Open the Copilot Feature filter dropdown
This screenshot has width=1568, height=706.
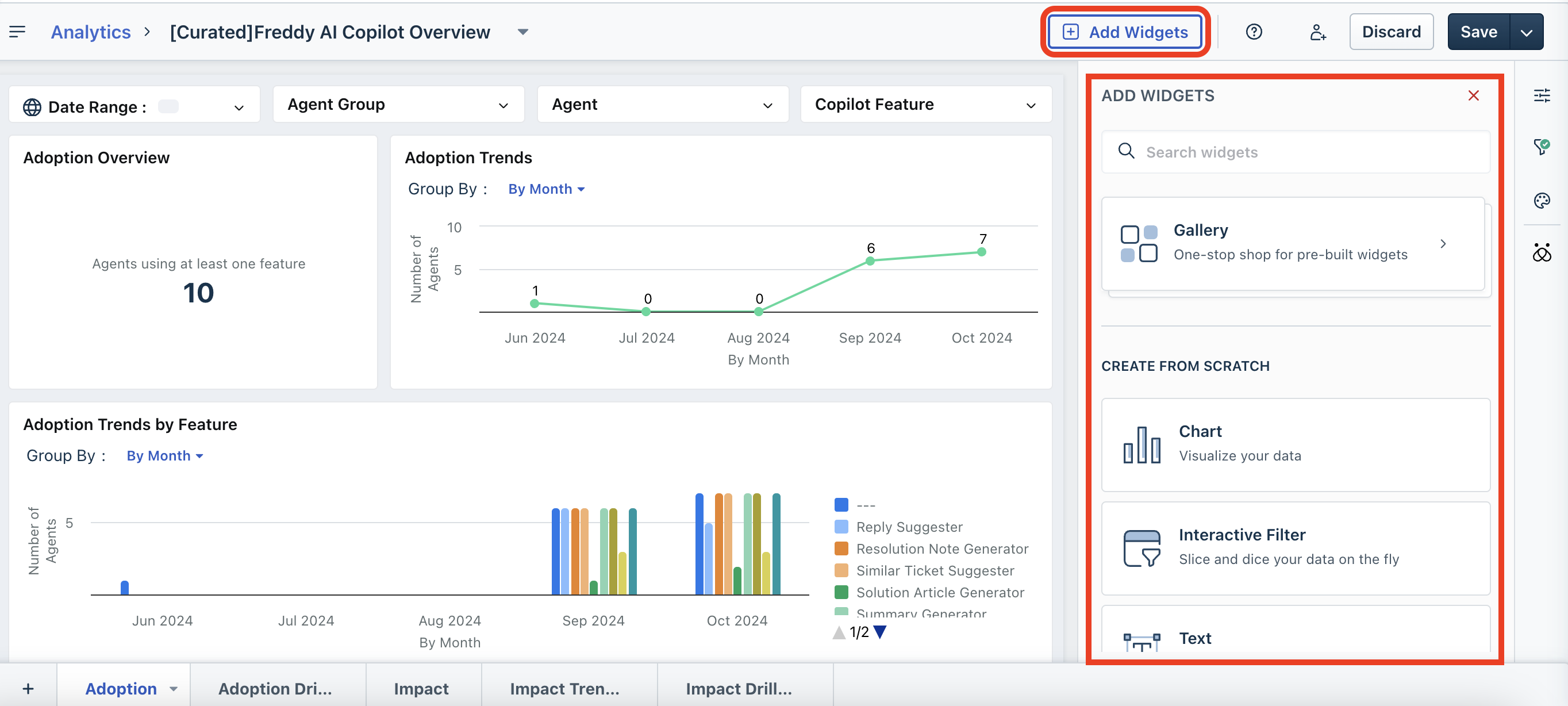[x=925, y=105]
